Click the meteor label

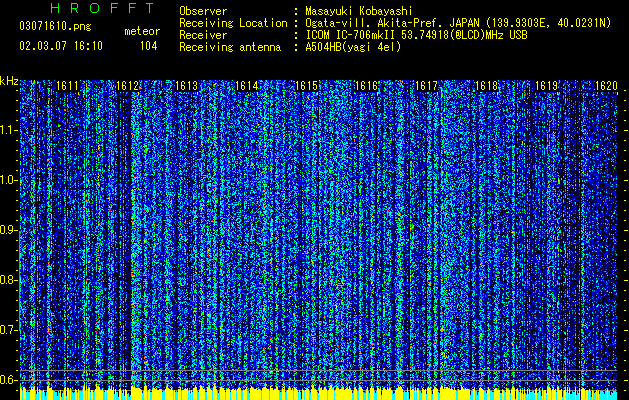point(142,31)
